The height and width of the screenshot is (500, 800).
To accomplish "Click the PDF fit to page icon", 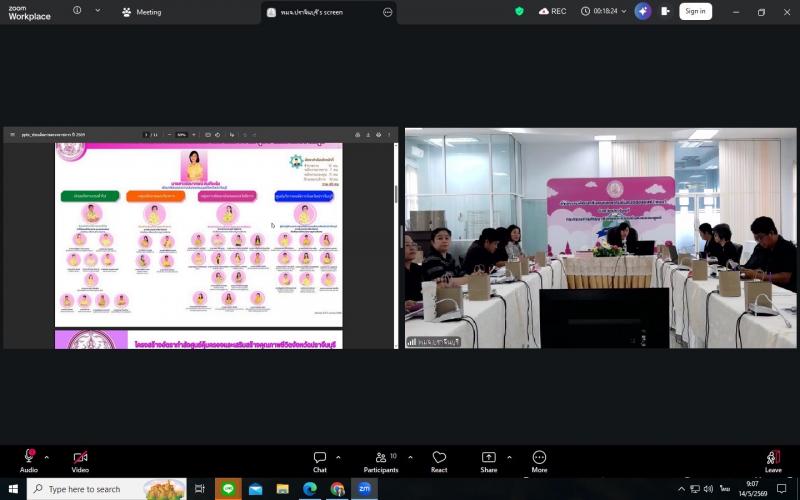I will pos(208,135).
